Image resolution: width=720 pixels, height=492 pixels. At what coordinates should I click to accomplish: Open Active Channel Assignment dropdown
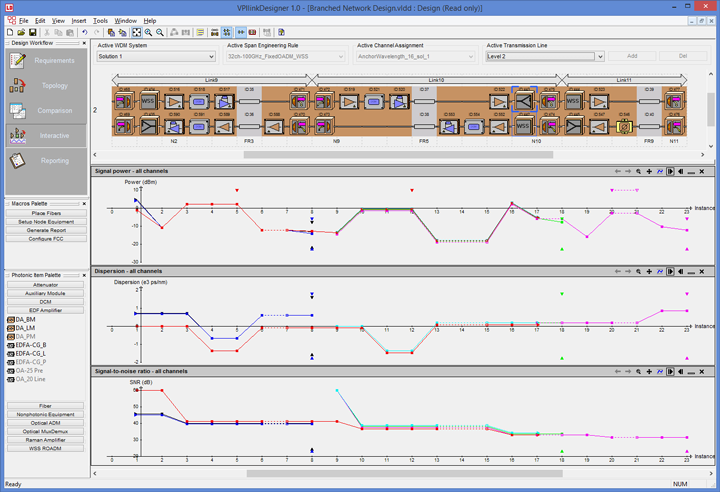[416, 57]
